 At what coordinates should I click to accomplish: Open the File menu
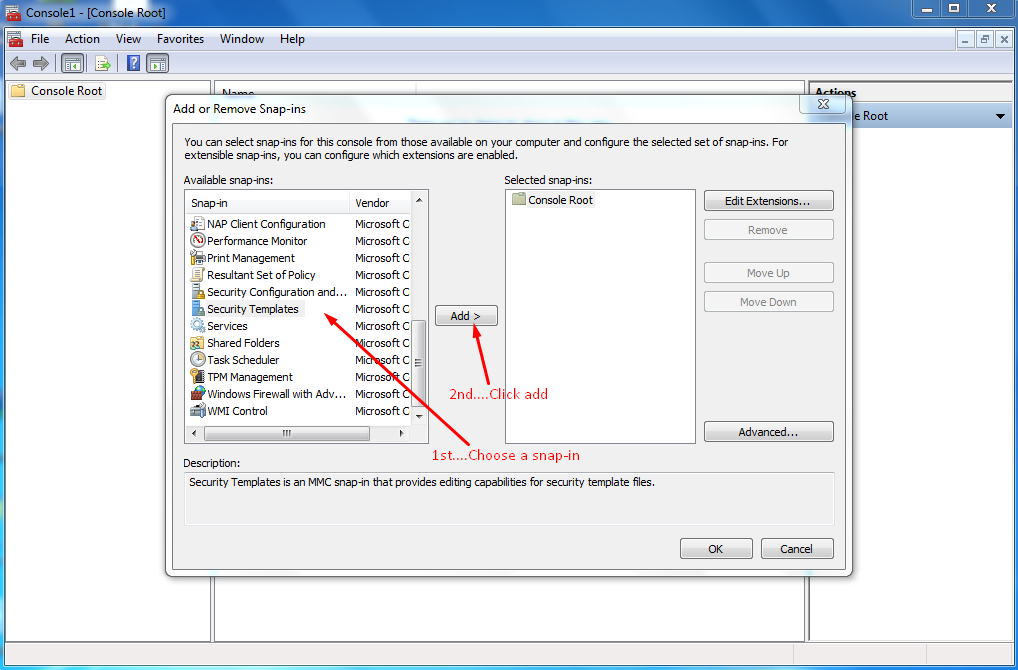click(x=40, y=39)
